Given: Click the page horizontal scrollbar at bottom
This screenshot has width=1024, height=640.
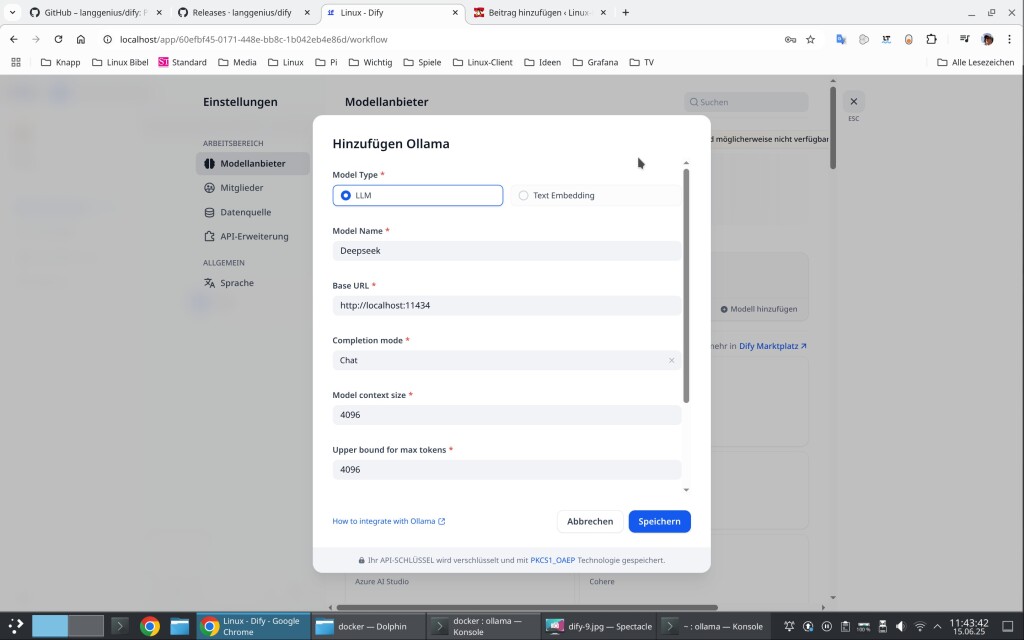Looking at the screenshot, I should (526, 607).
